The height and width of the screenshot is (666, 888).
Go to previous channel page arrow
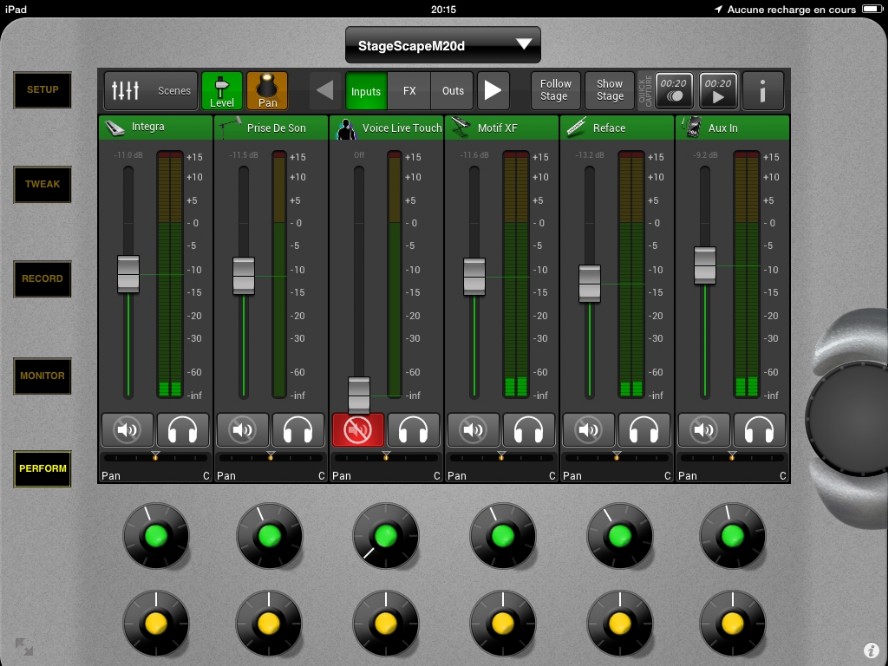pyautogui.click(x=325, y=91)
